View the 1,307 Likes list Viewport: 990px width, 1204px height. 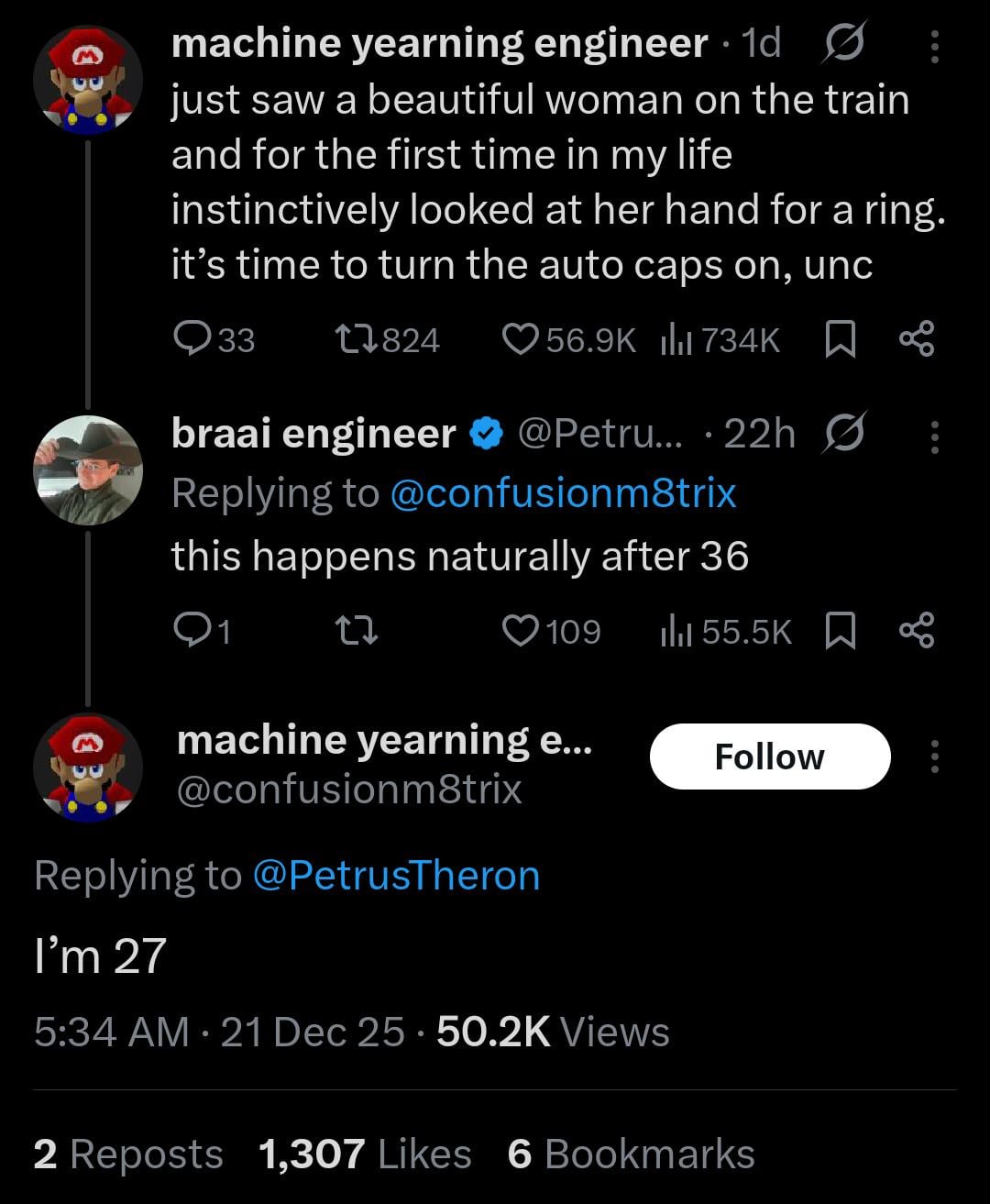pos(365,1154)
